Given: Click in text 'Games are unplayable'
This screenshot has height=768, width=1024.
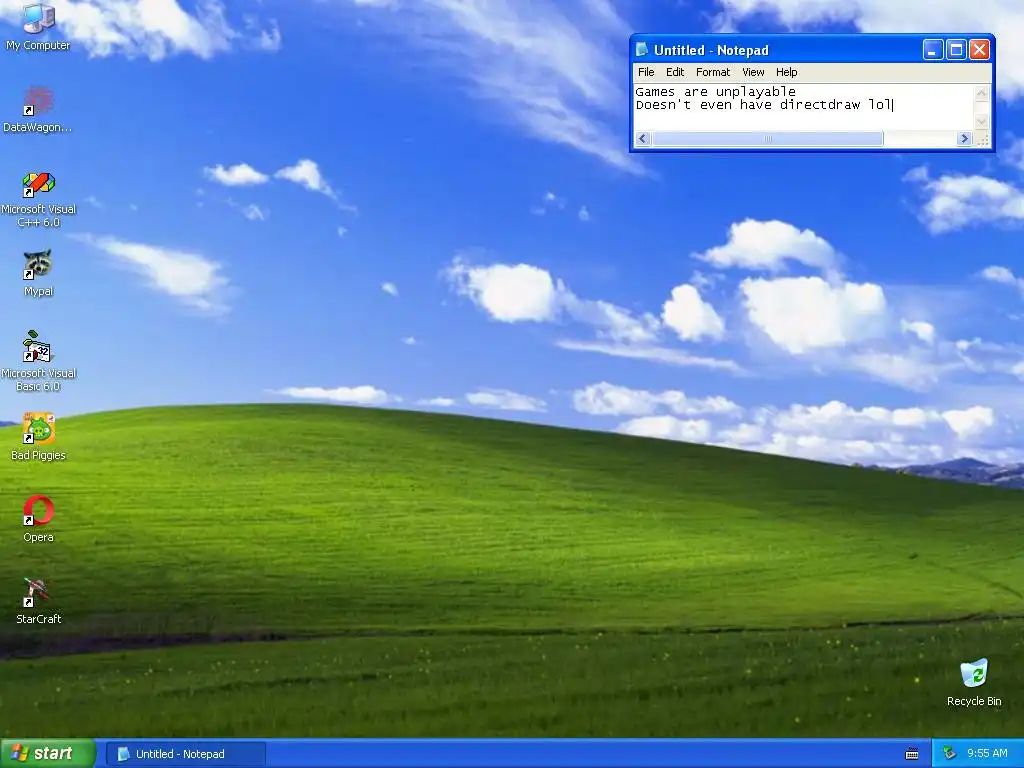Looking at the screenshot, I should (x=716, y=91).
